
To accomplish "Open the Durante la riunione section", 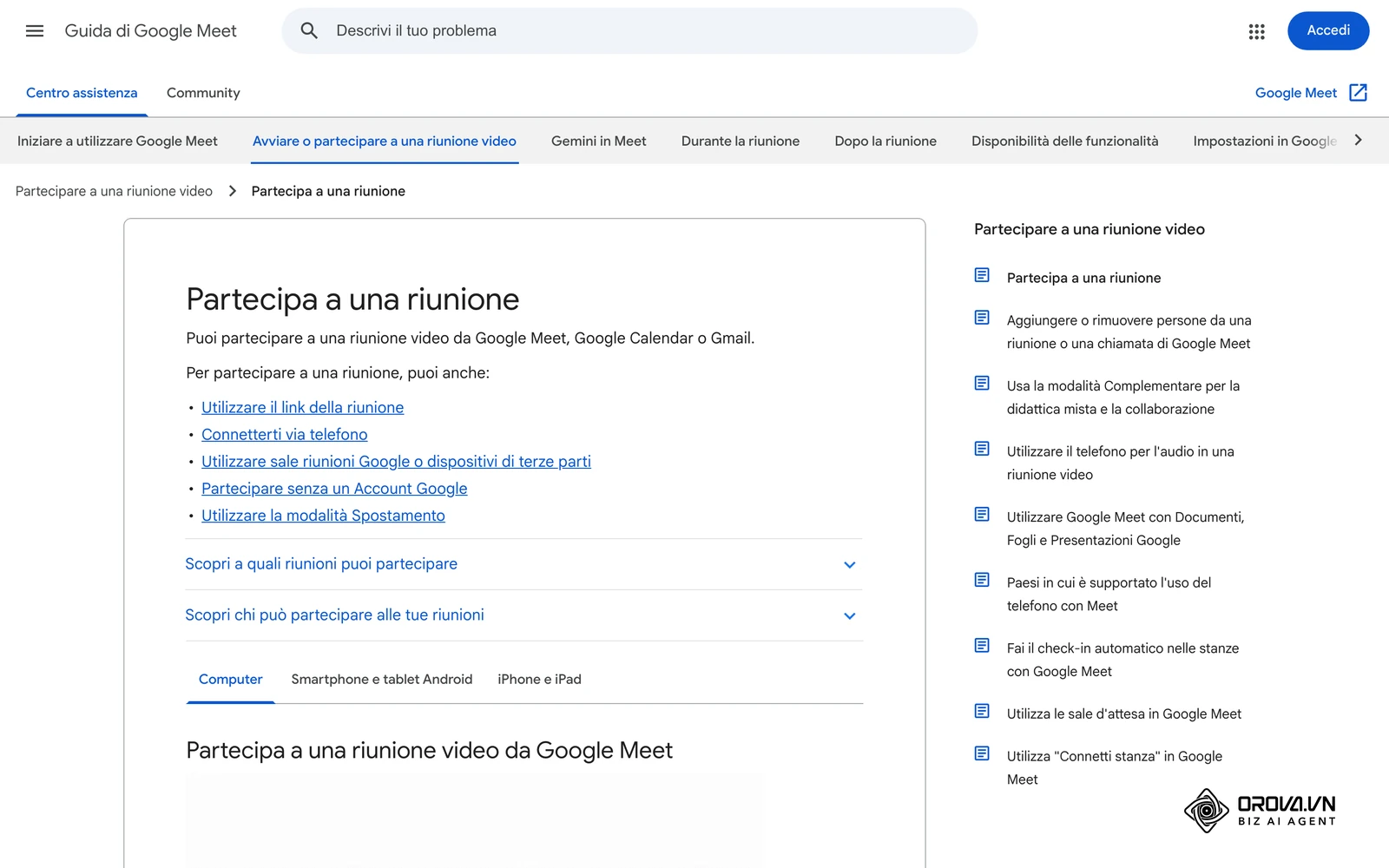I will (741, 141).
